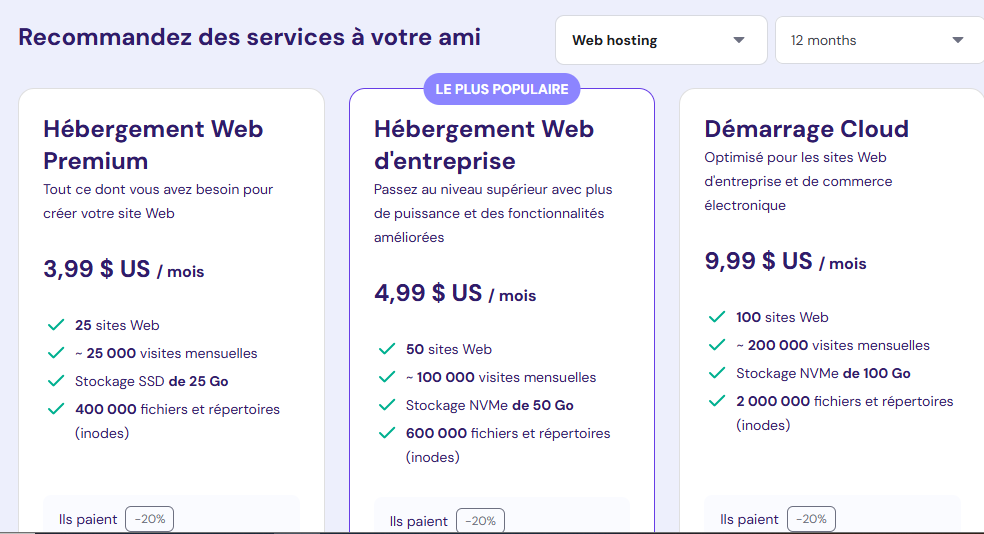Click the checkmark beside 25 000 visites mensuelles
This screenshot has height=534, width=984.
56,353
